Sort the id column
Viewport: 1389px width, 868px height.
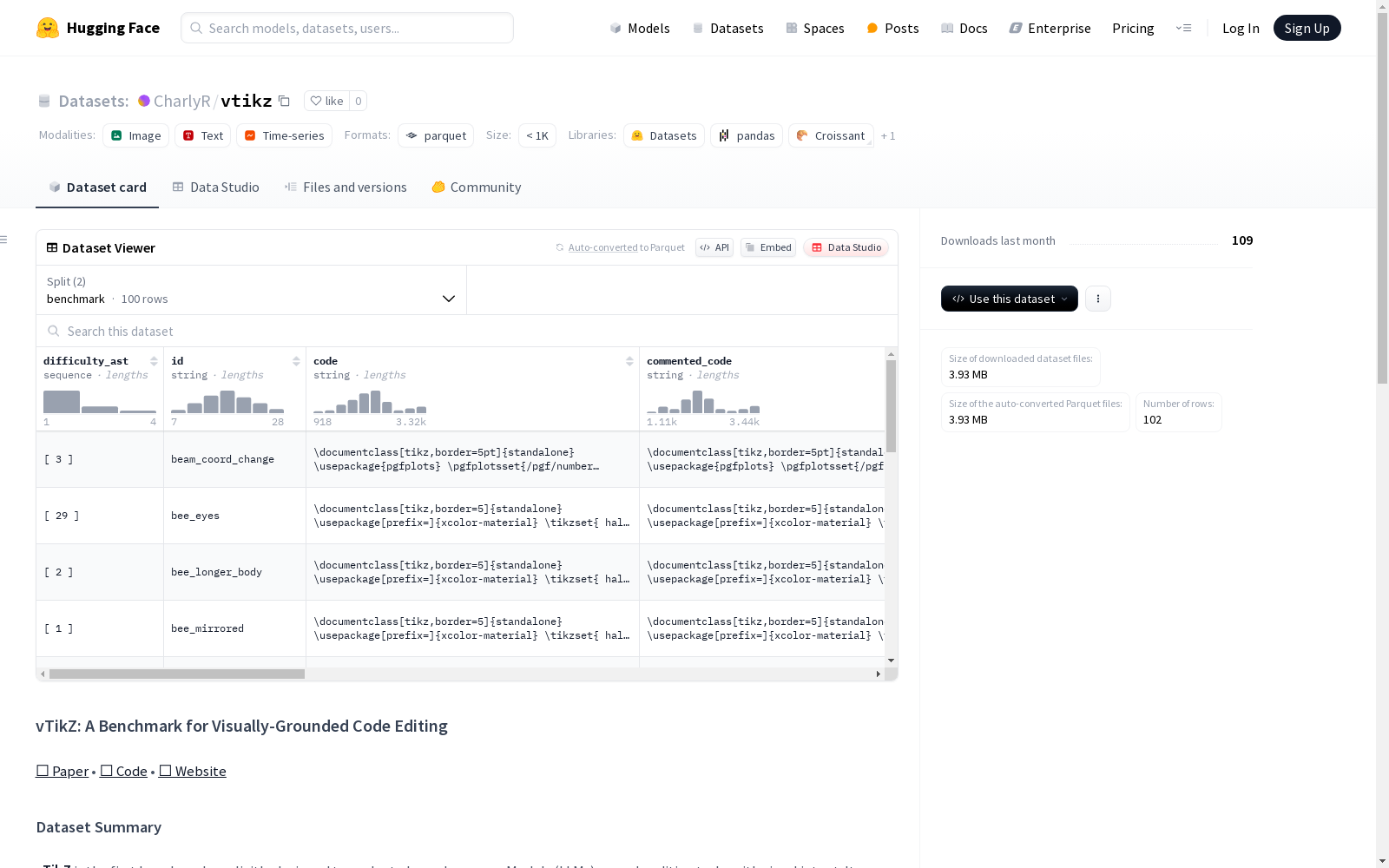point(296,361)
